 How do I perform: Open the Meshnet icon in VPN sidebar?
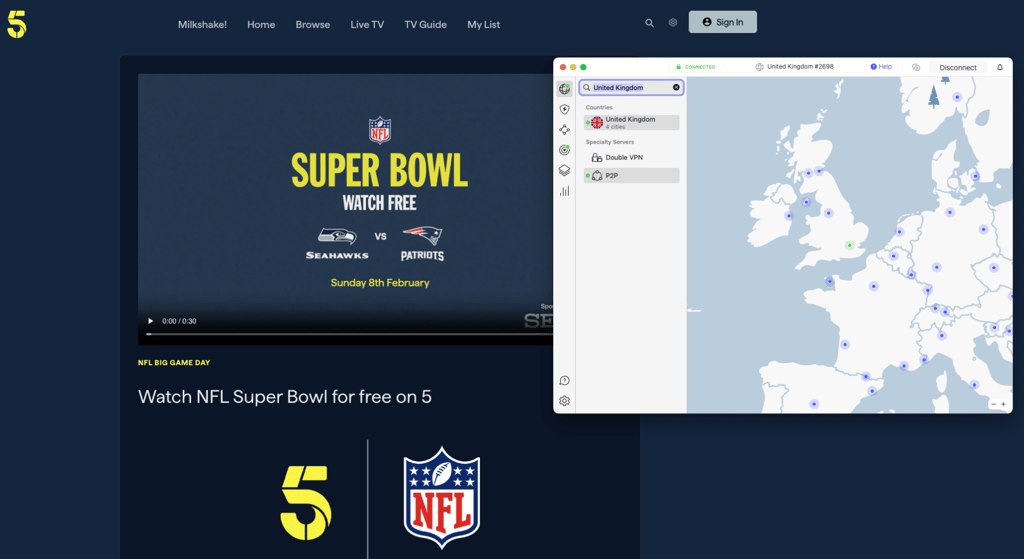564,130
